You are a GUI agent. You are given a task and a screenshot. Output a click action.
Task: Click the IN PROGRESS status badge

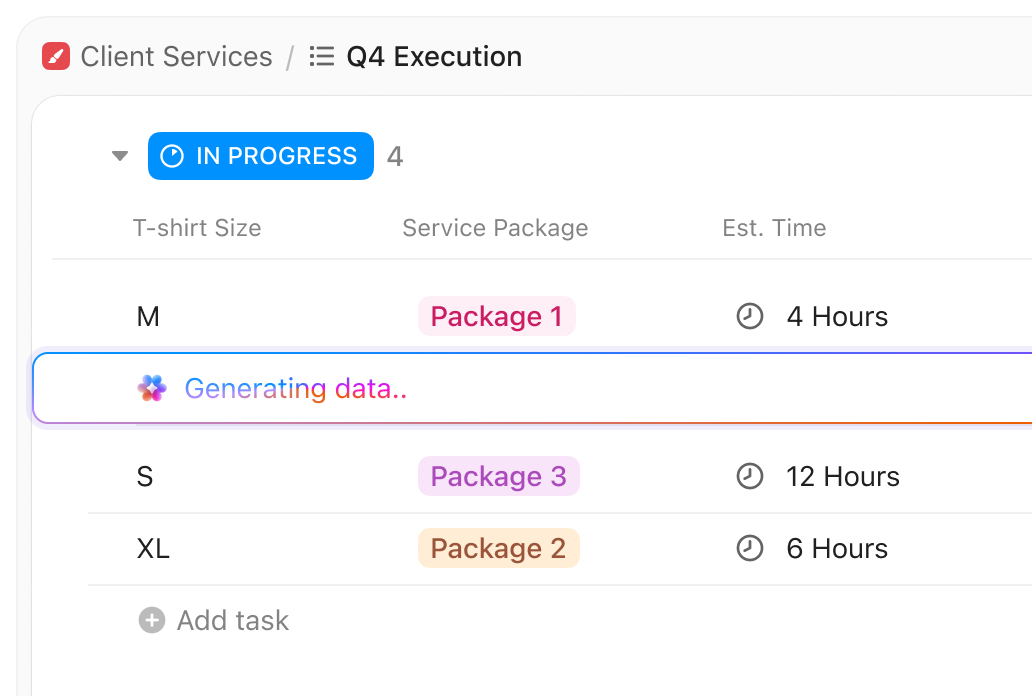tap(260, 156)
